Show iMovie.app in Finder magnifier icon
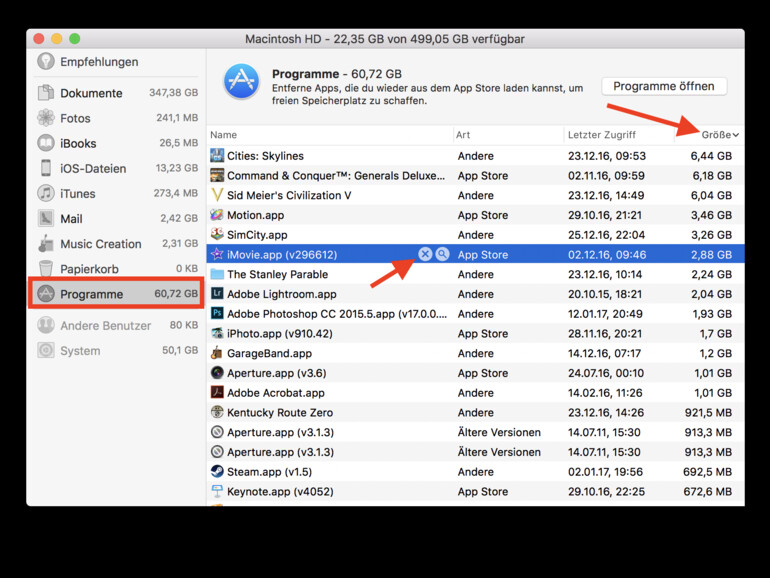The height and width of the screenshot is (578, 770). (442, 254)
